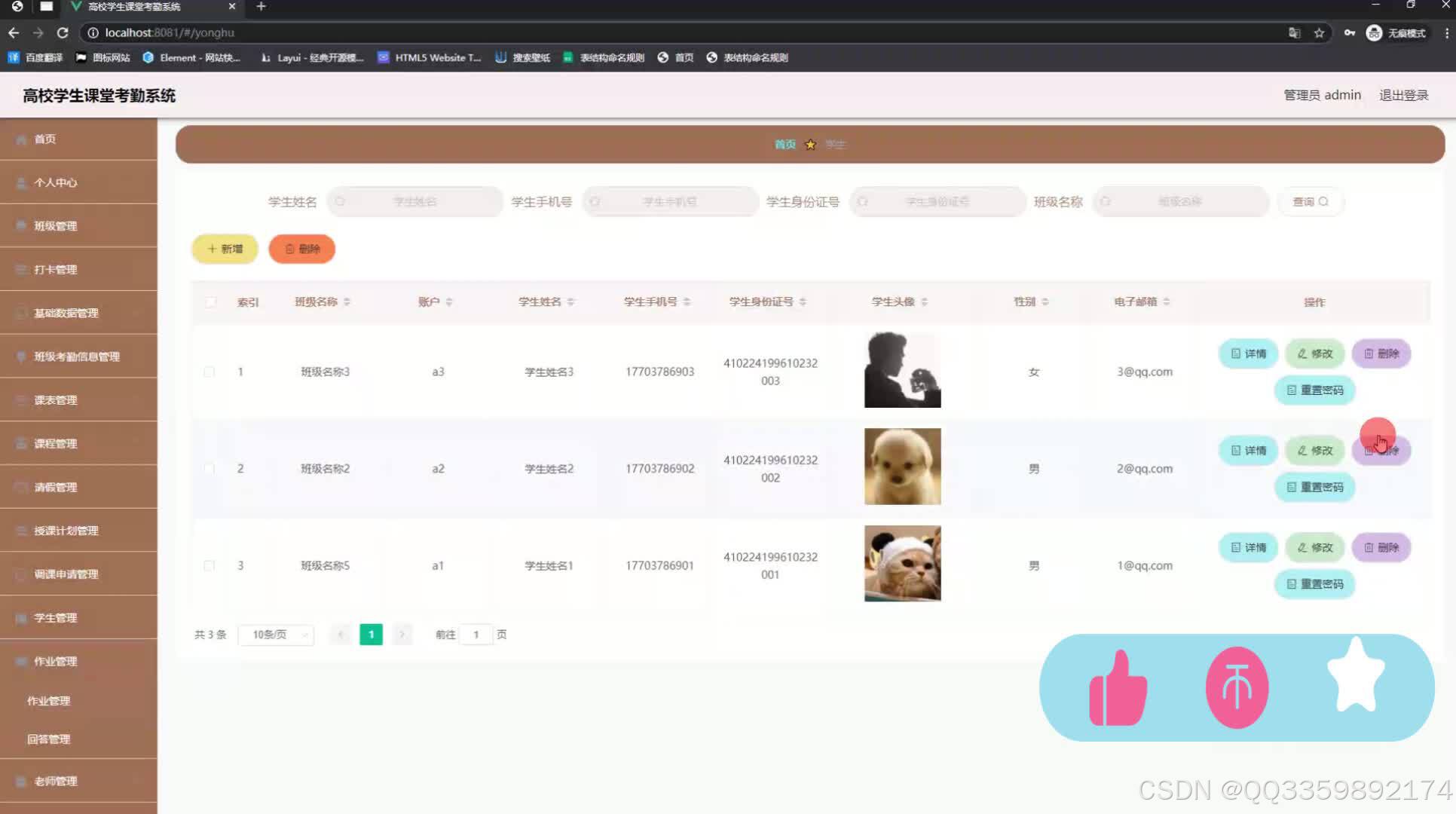Click the 学生姓名 search input field
1456x814 pixels.
[415, 201]
